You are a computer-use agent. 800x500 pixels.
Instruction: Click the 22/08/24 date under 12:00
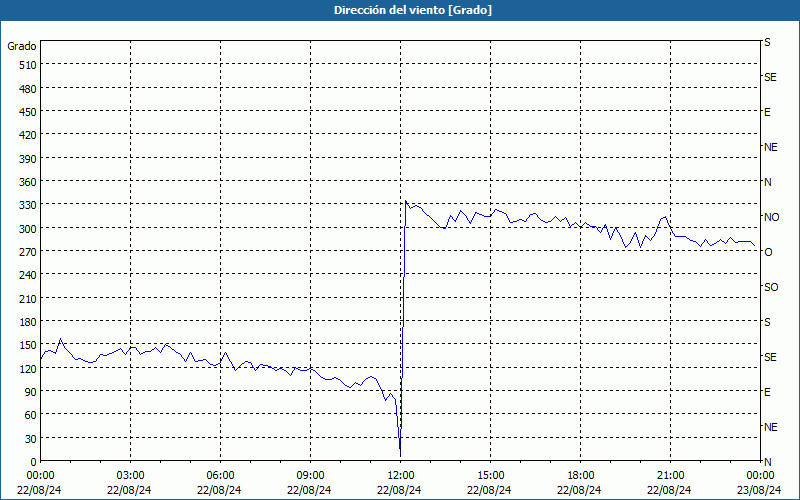click(399, 490)
